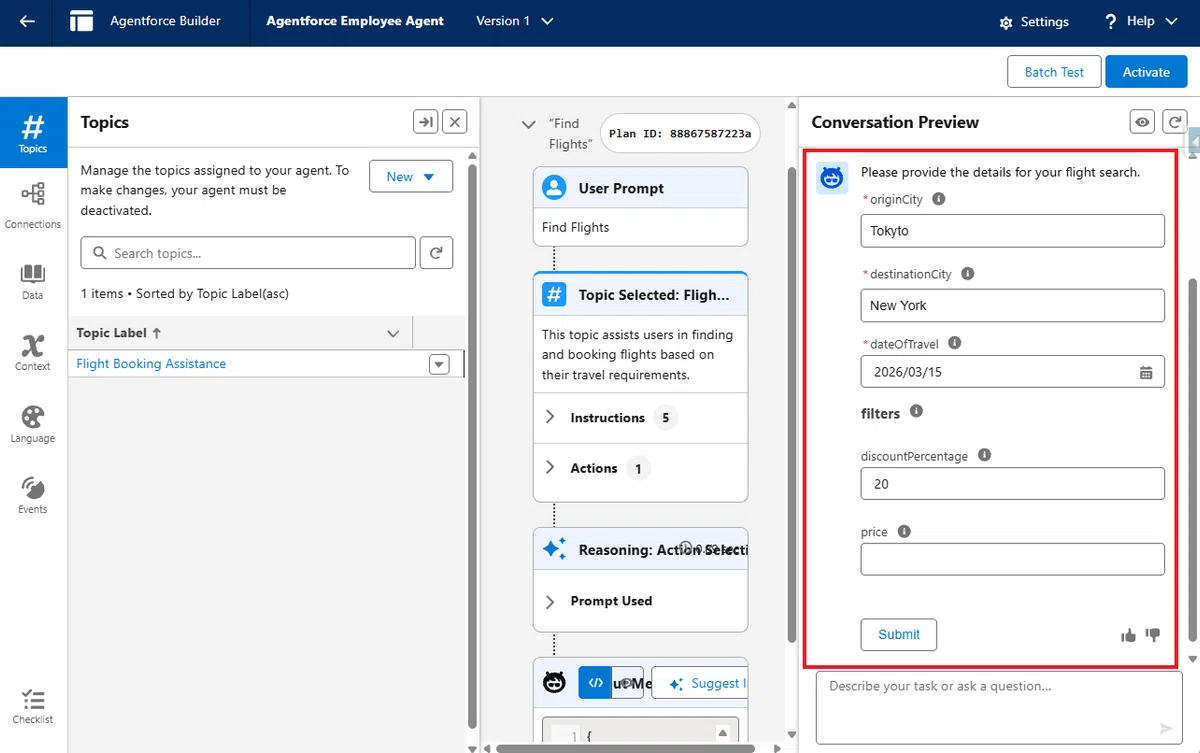Edit the destinationCity field New York
The height and width of the screenshot is (753, 1200).
point(1012,305)
